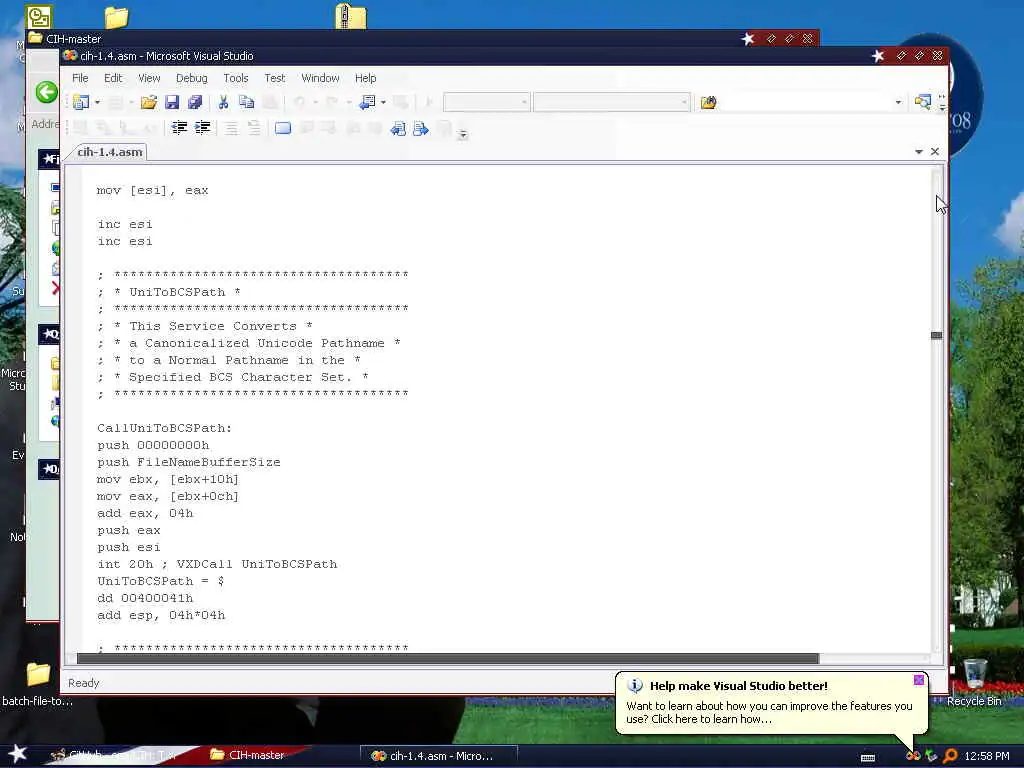This screenshot has height=768, width=1024.
Task: Cut selection with the scissors icon
Action: [223, 102]
